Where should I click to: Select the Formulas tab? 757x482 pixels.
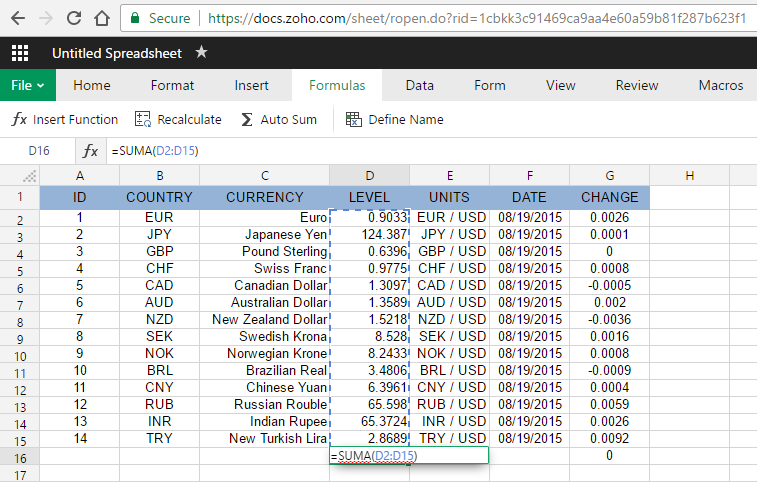click(337, 85)
